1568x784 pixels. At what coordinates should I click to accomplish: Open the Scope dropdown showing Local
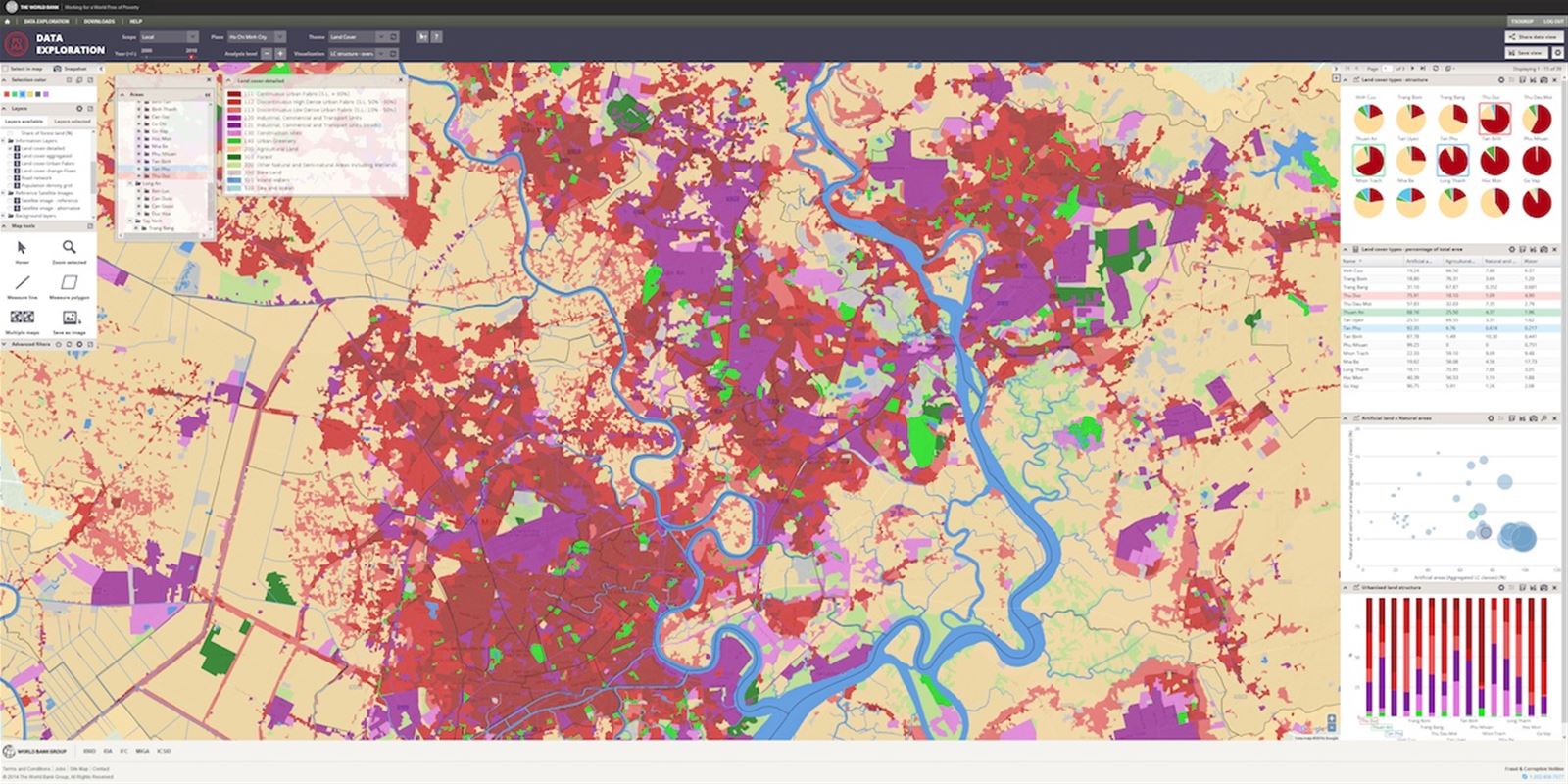pos(170,37)
